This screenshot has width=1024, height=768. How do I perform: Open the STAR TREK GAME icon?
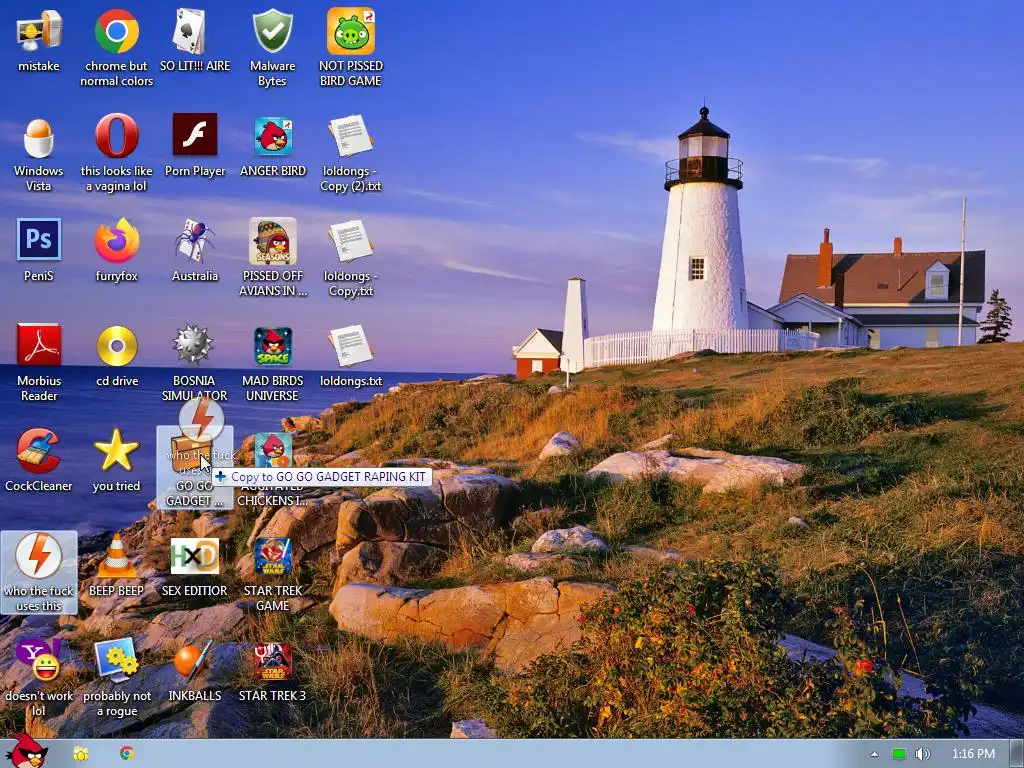tap(272, 556)
